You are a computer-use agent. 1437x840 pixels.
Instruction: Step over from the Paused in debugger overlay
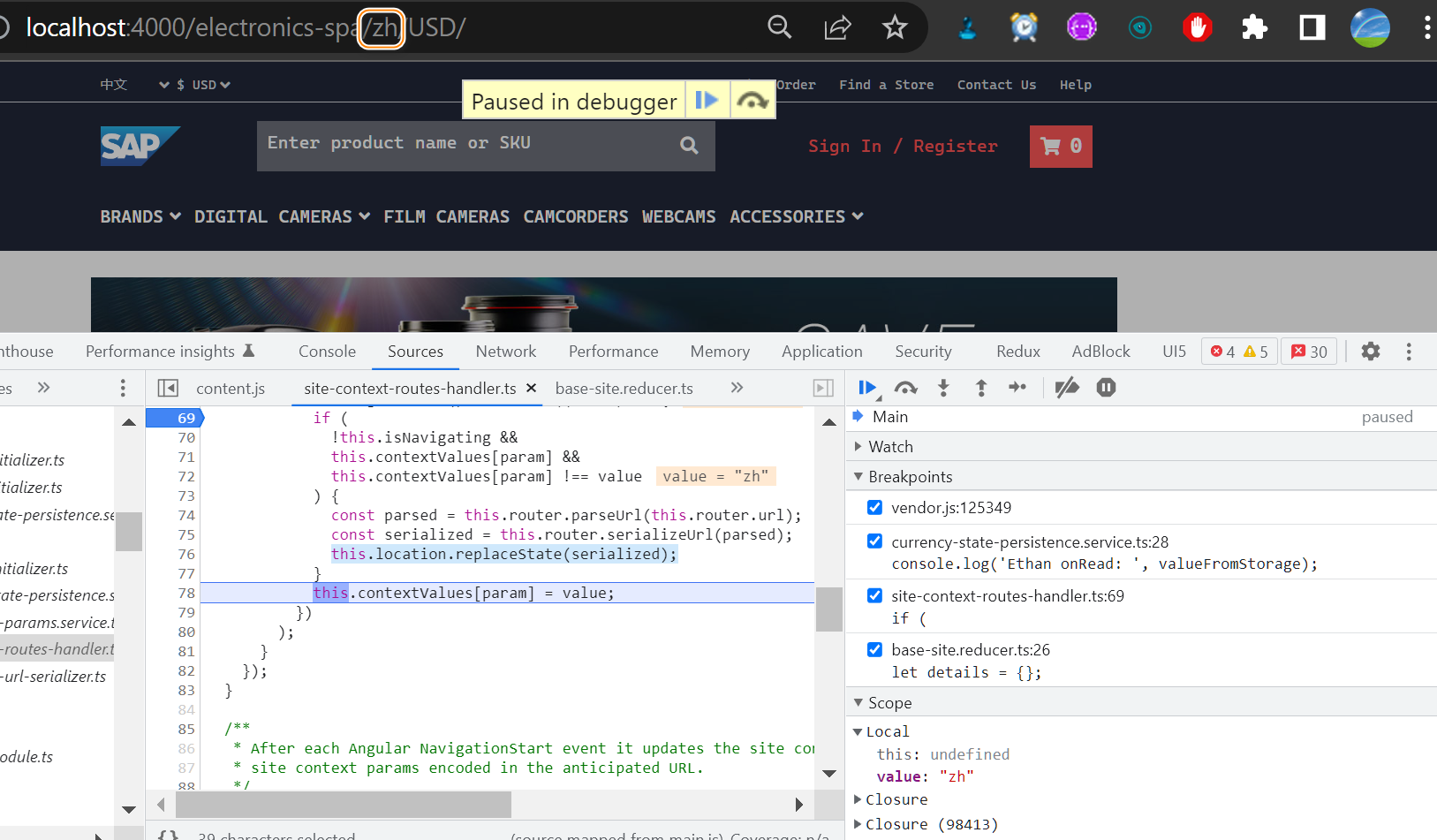[x=753, y=100]
